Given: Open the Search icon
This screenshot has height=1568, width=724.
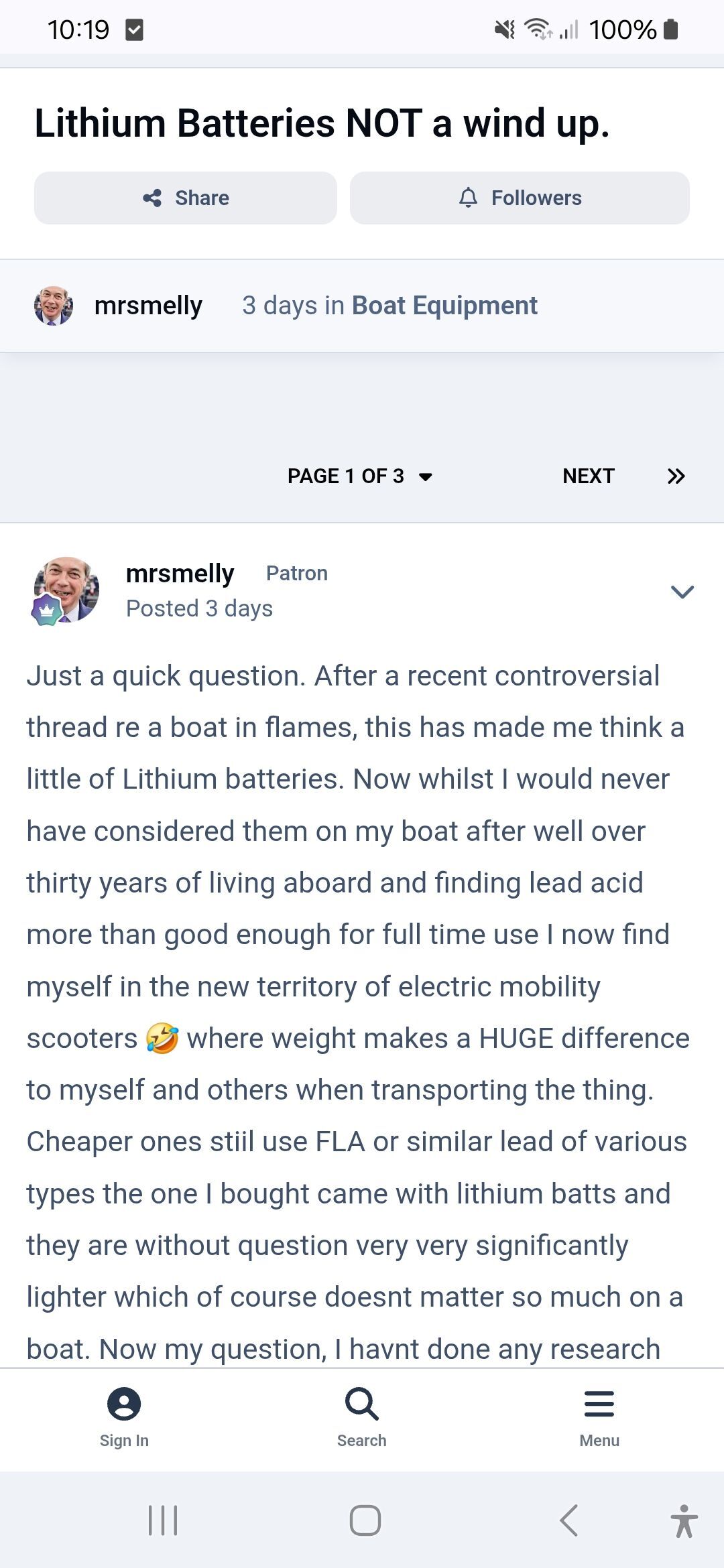Looking at the screenshot, I should click(x=362, y=1414).
